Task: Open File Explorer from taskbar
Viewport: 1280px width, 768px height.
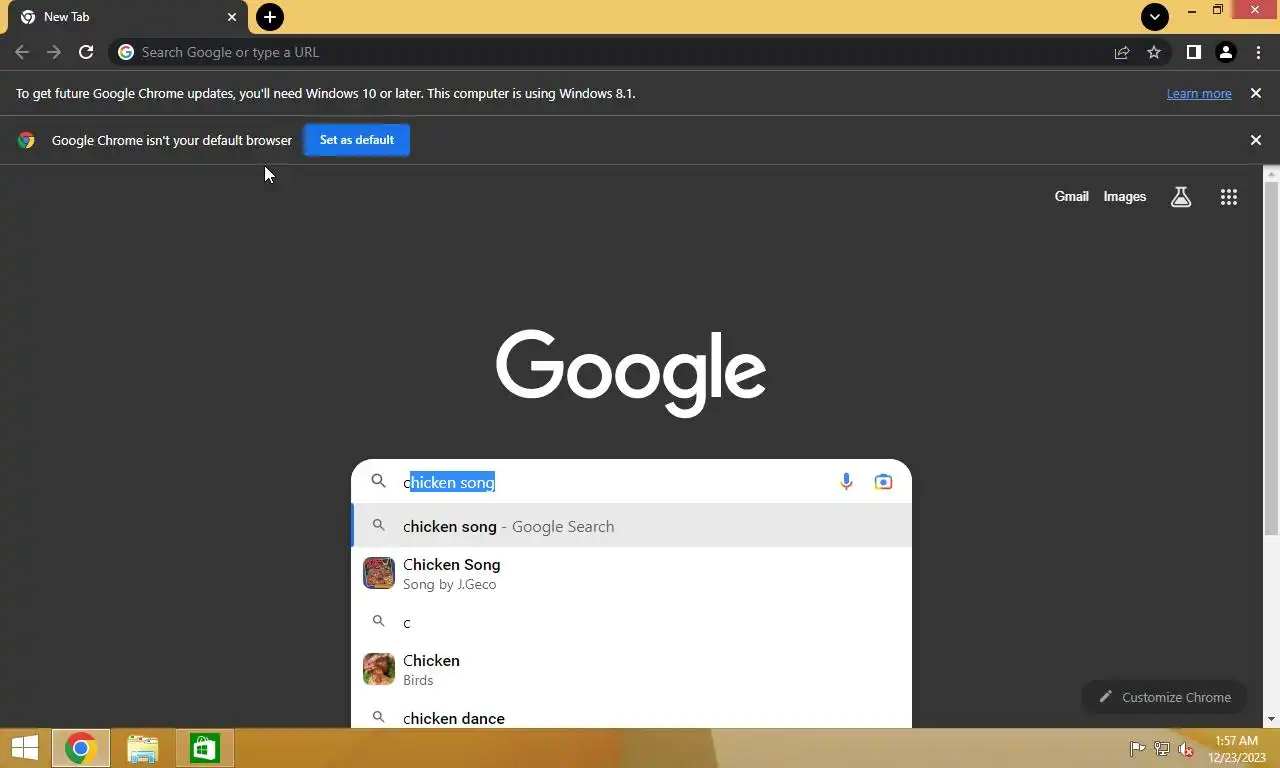Action: coord(143,748)
